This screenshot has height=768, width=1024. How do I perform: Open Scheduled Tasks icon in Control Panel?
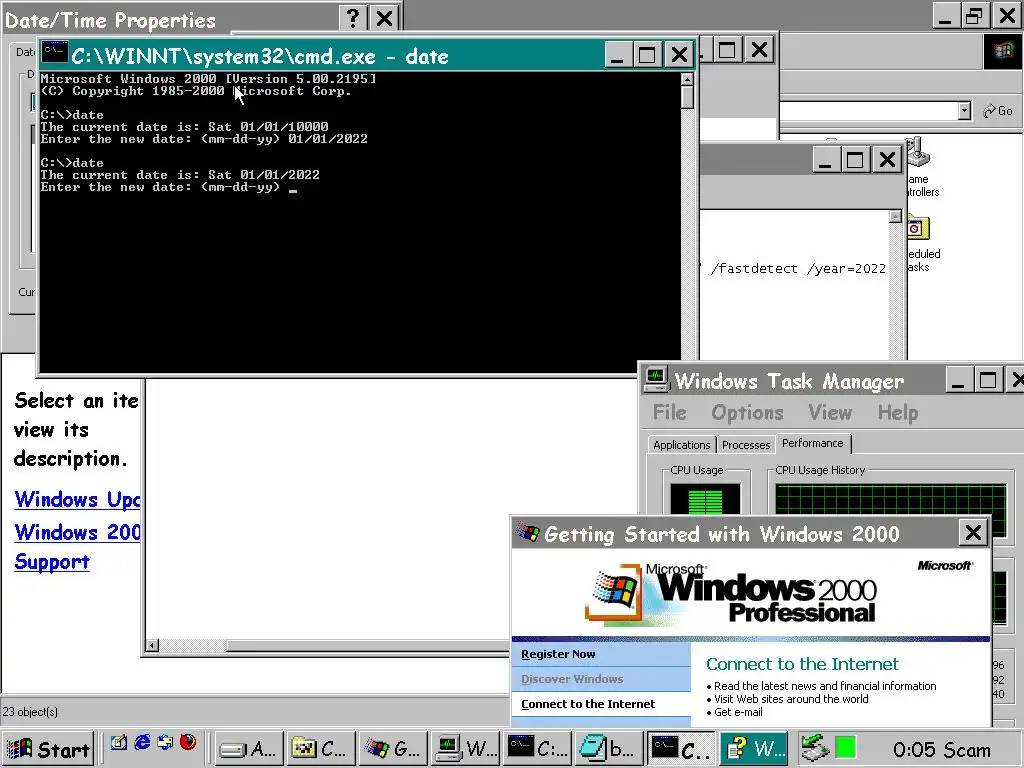(921, 244)
